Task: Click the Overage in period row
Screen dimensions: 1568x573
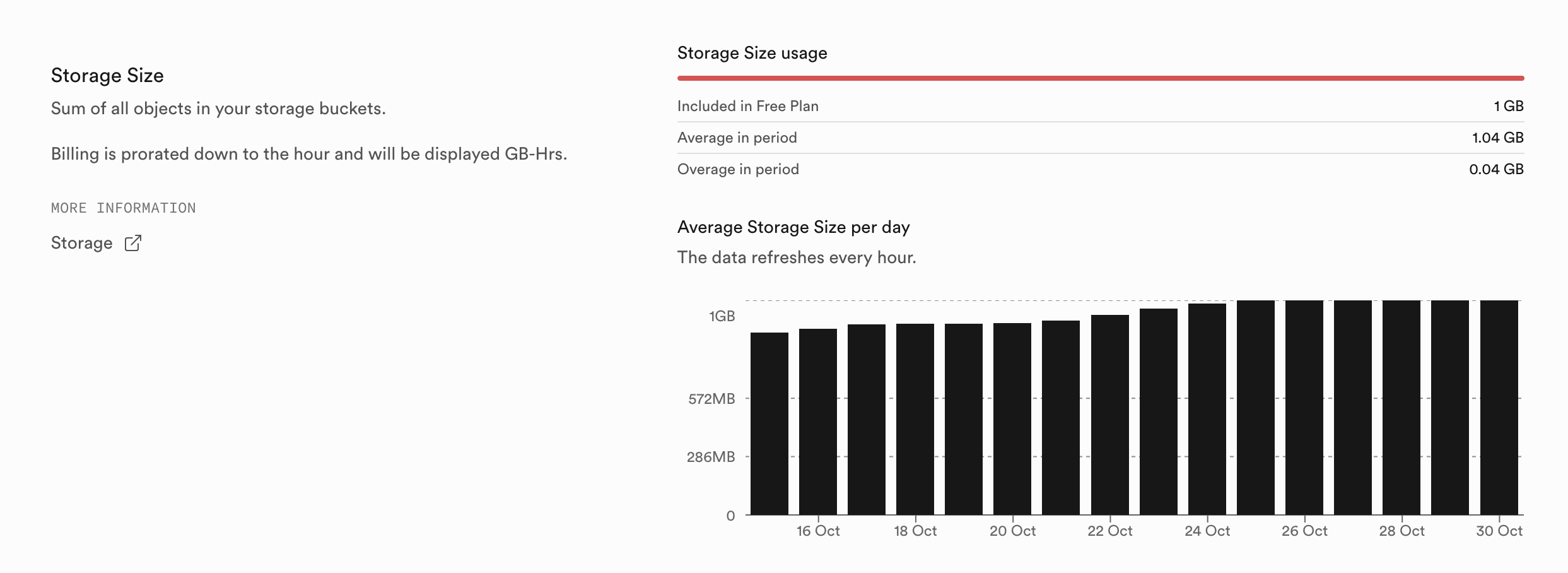Action: click(x=1101, y=169)
